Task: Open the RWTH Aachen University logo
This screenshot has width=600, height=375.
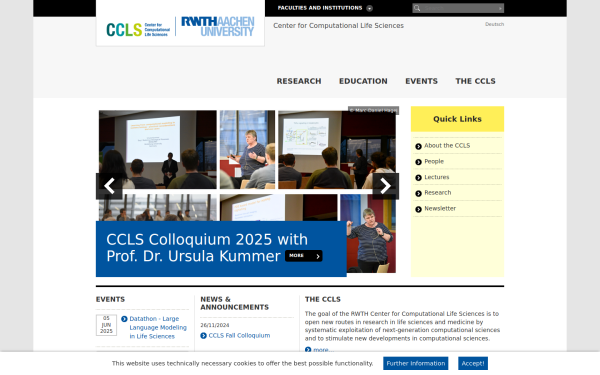Action: (x=217, y=26)
